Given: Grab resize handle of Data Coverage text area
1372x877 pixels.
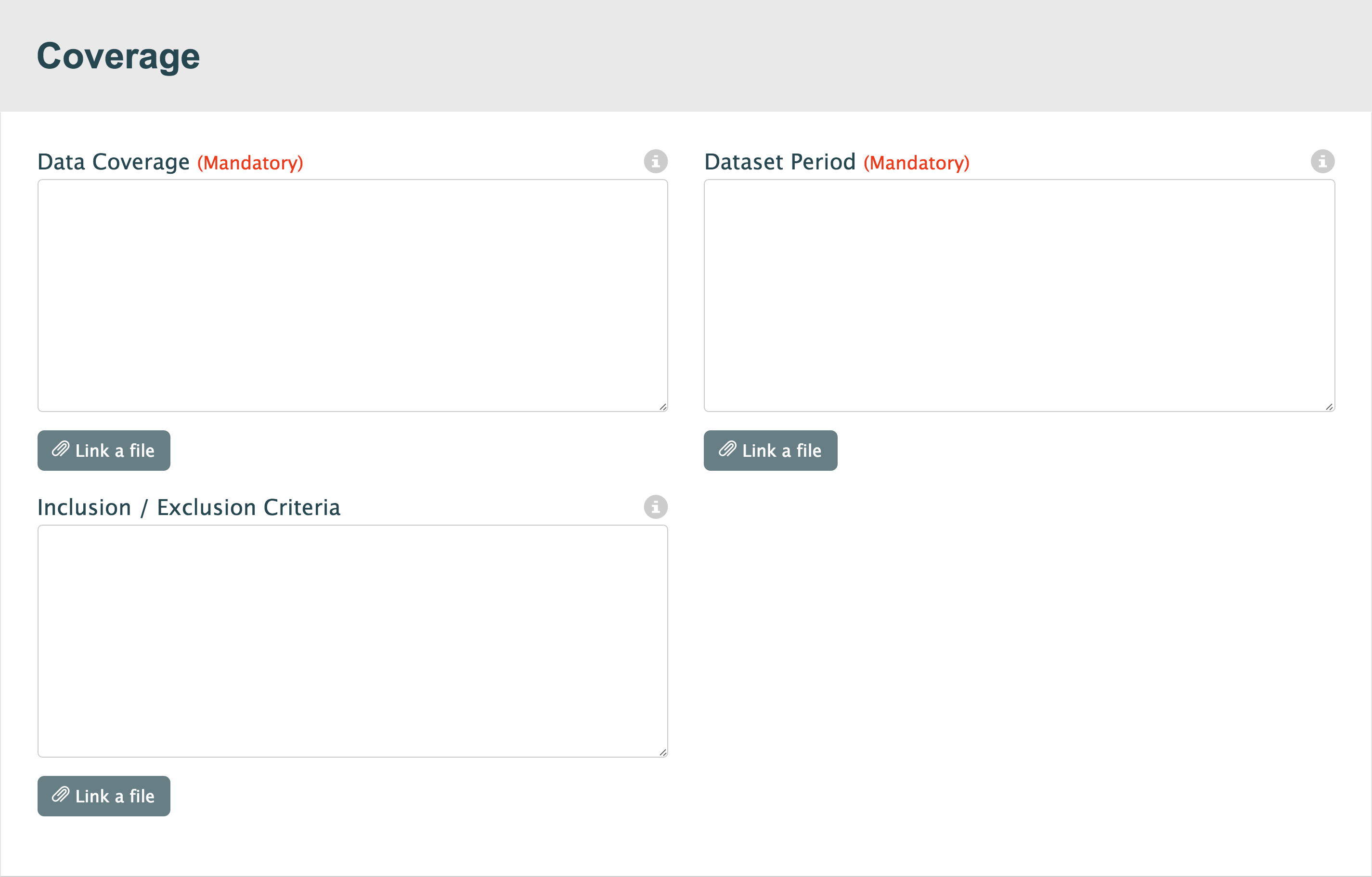Looking at the screenshot, I should (x=662, y=407).
